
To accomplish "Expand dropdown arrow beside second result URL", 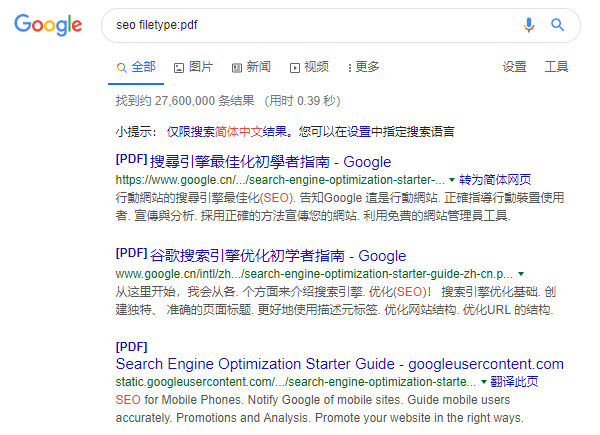I will (521, 274).
